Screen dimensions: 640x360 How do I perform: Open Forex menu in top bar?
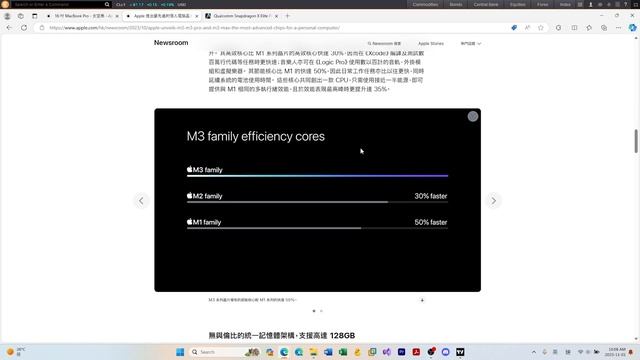[x=542, y=4]
